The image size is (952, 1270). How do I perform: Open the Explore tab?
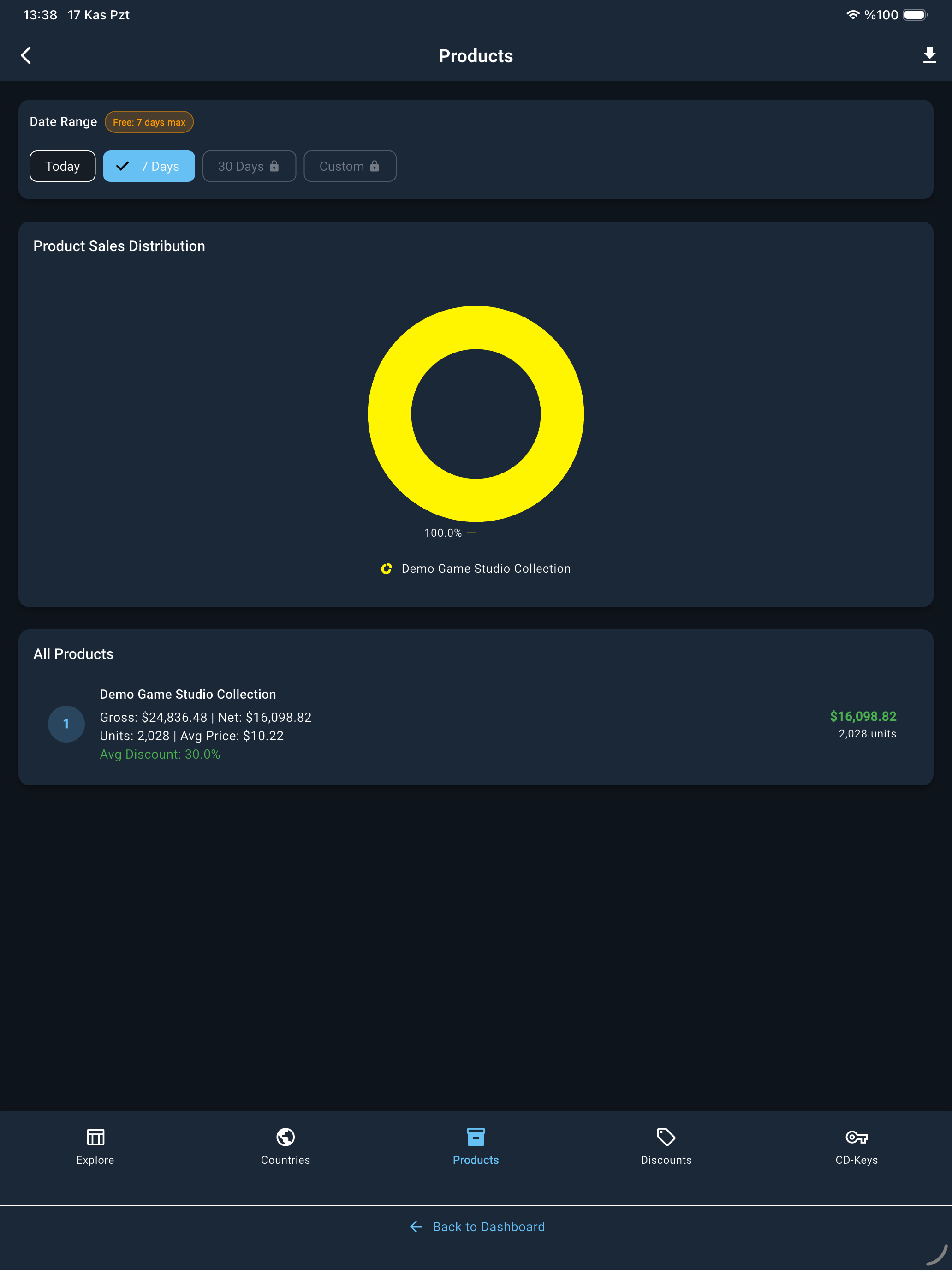tap(95, 1147)
